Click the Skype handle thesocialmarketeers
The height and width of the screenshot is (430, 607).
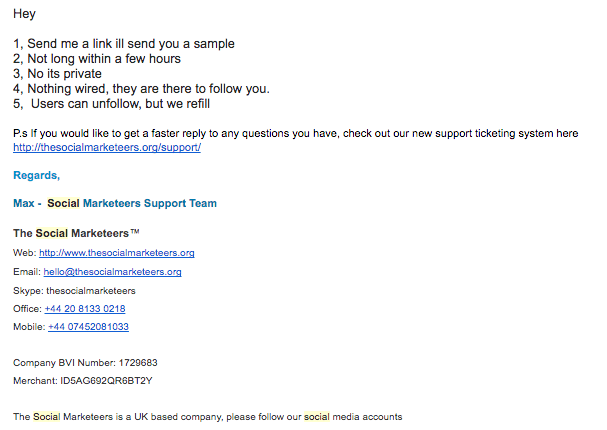pyautogui.click(x=91, y=291)
